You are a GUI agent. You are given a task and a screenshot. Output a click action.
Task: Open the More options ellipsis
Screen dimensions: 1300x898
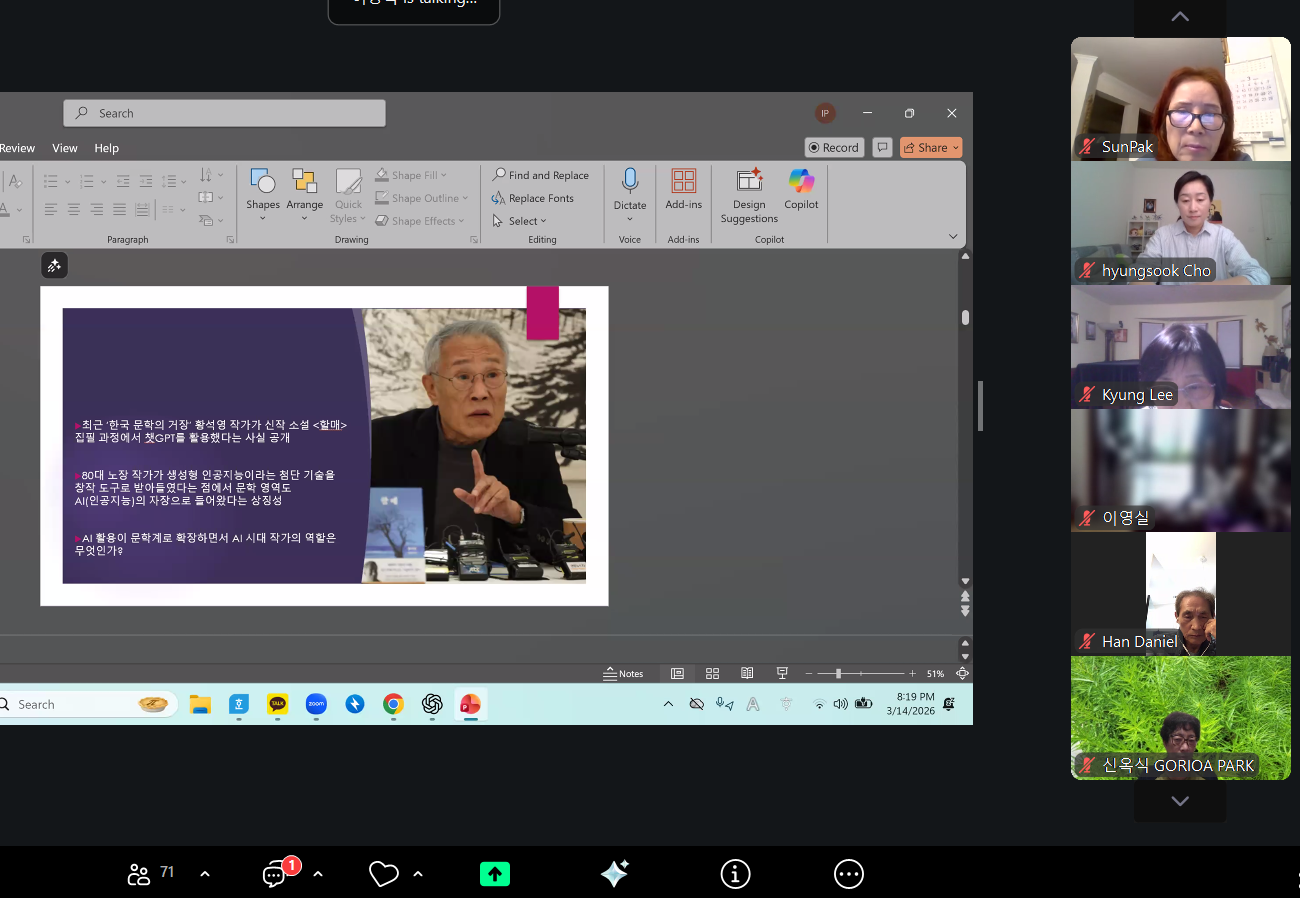click(x=848, y=874)
